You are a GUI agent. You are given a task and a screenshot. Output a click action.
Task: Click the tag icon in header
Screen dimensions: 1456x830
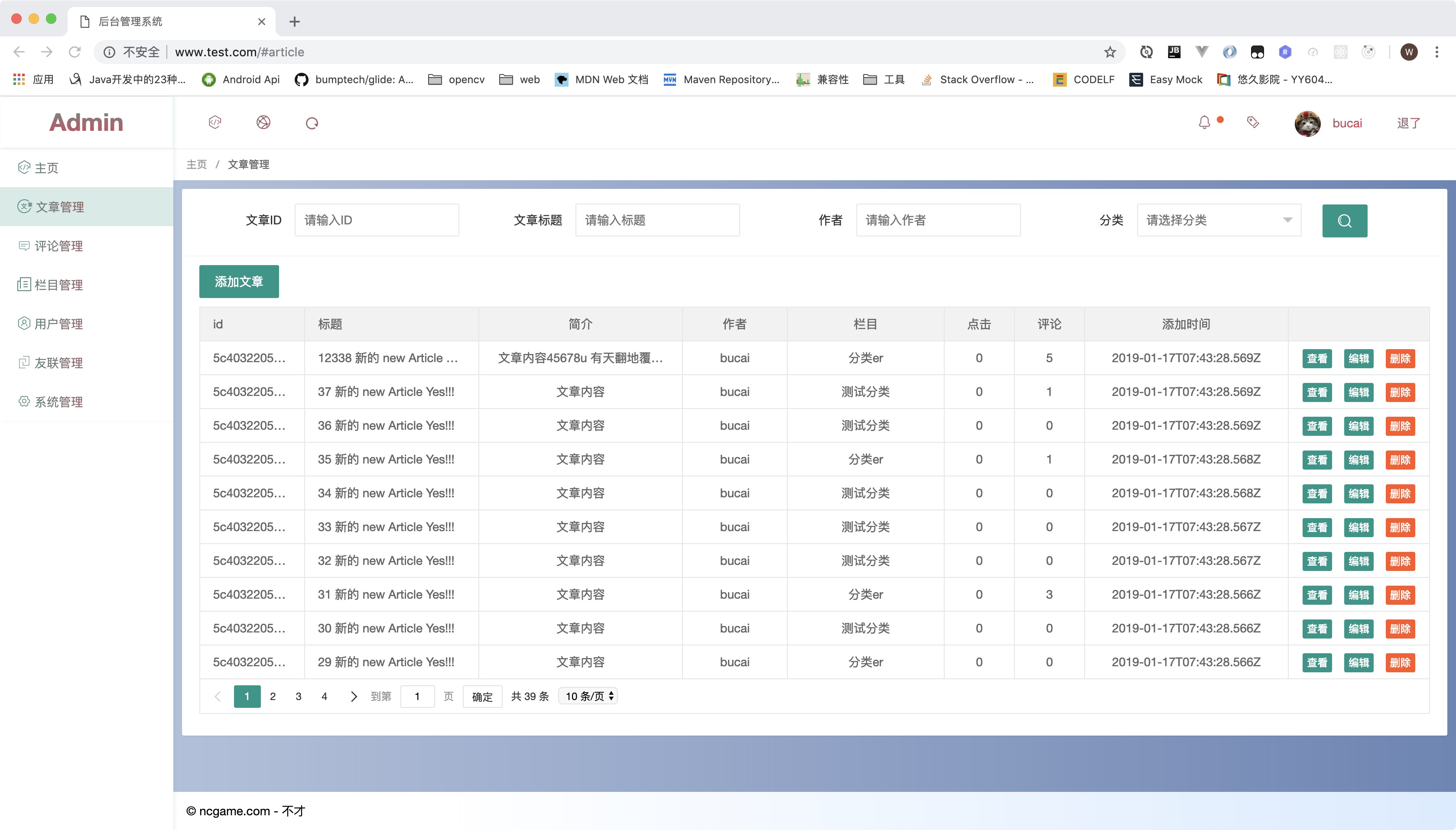pos(1252,123)
